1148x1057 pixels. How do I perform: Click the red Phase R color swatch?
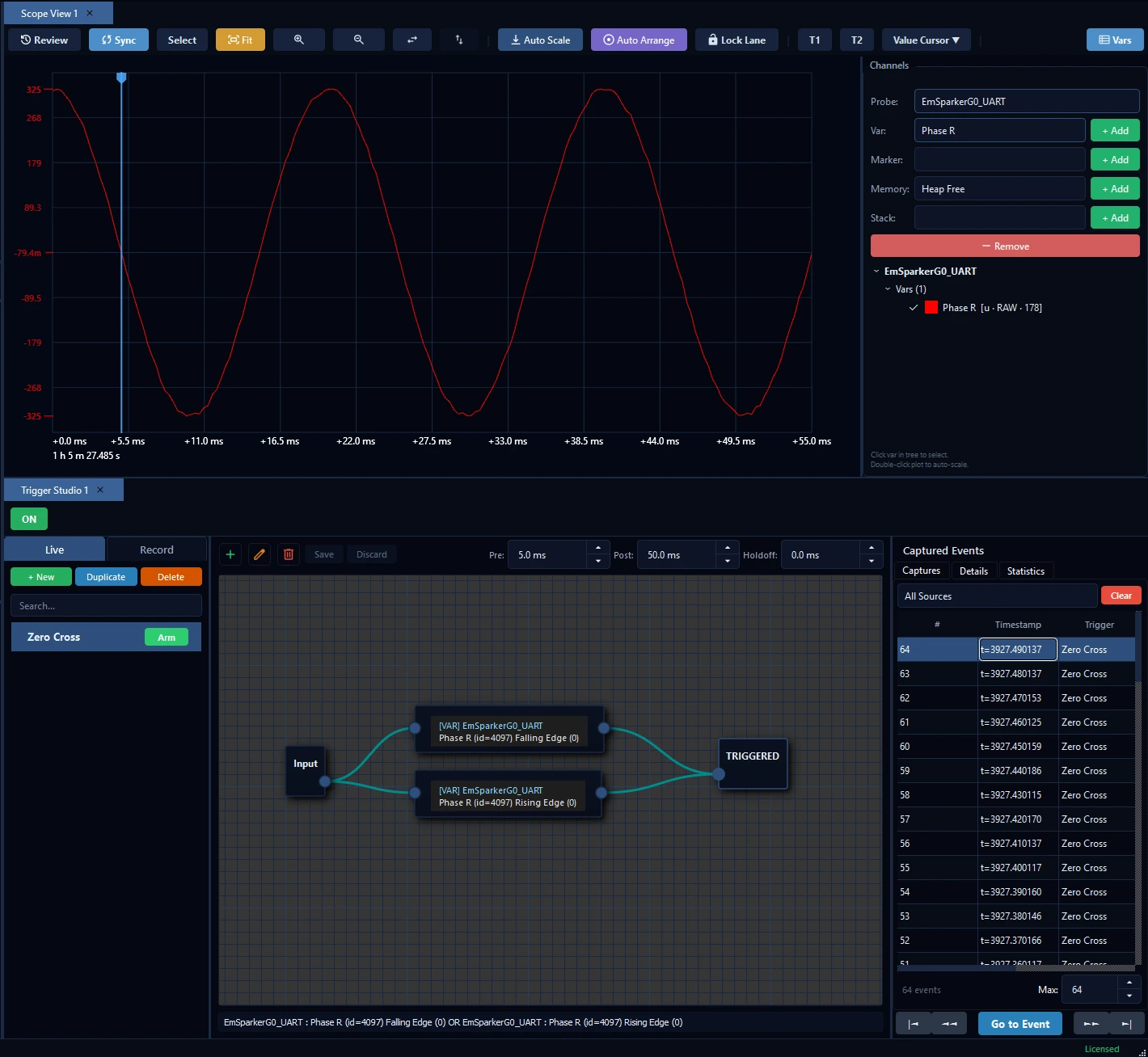coord(931,307)
